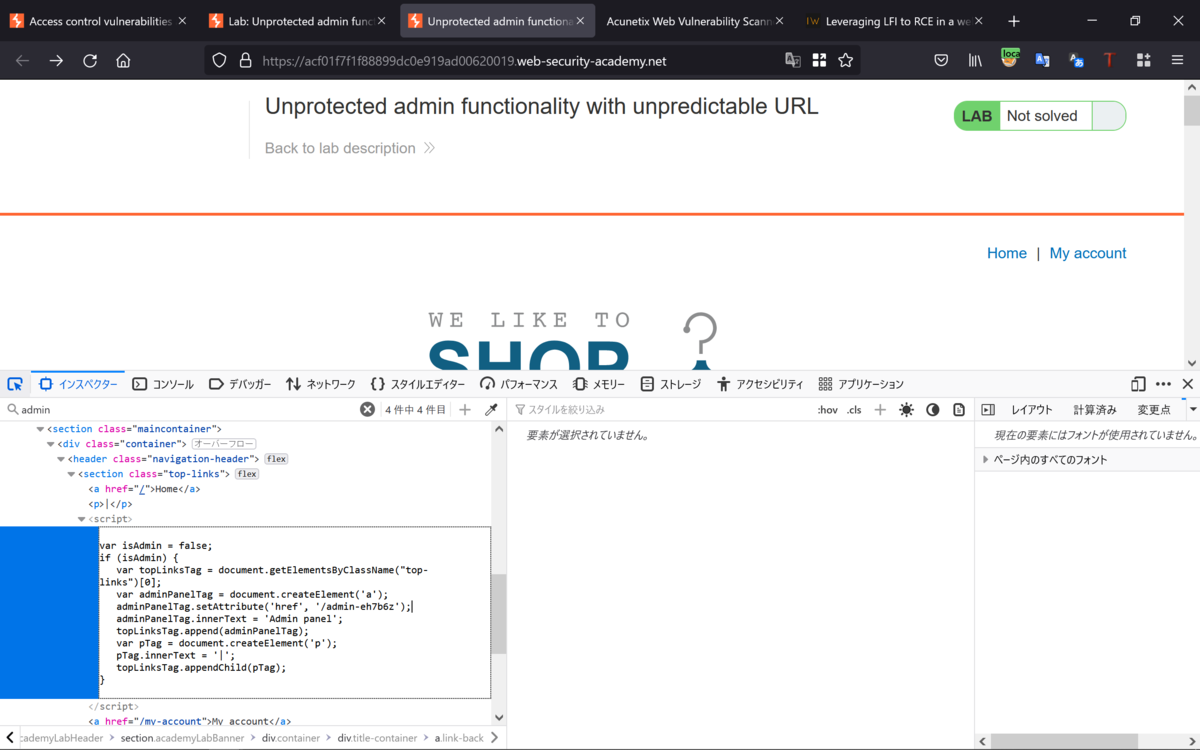Open QR grid icon in address bar
This screenshot has width=1200, height=750.
coord(819,61)
